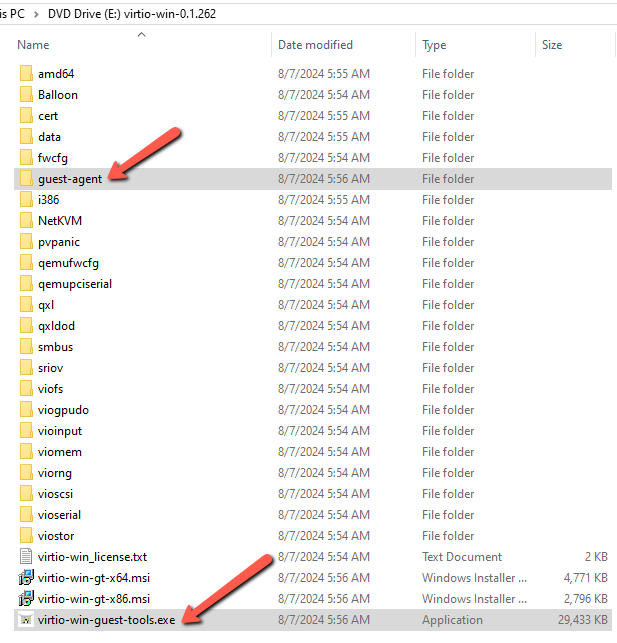Image resolution: width=617 pixels, height=643 pixels.
Task: Click the fwcfg folder icon
Action: [x=26, y=157]
